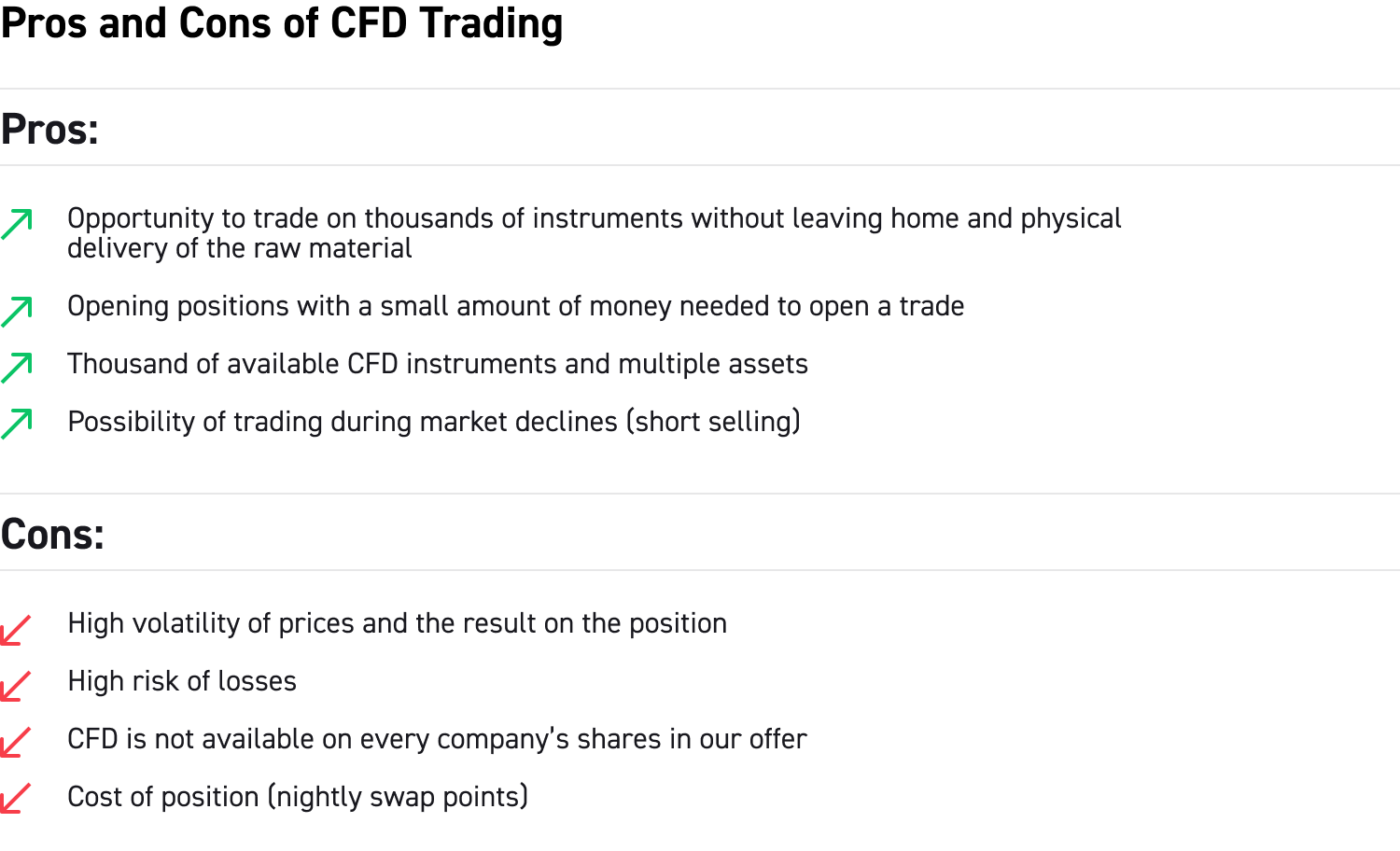
Task: Click 'High volatility of prices' text
Action: [x=397, y=623]
